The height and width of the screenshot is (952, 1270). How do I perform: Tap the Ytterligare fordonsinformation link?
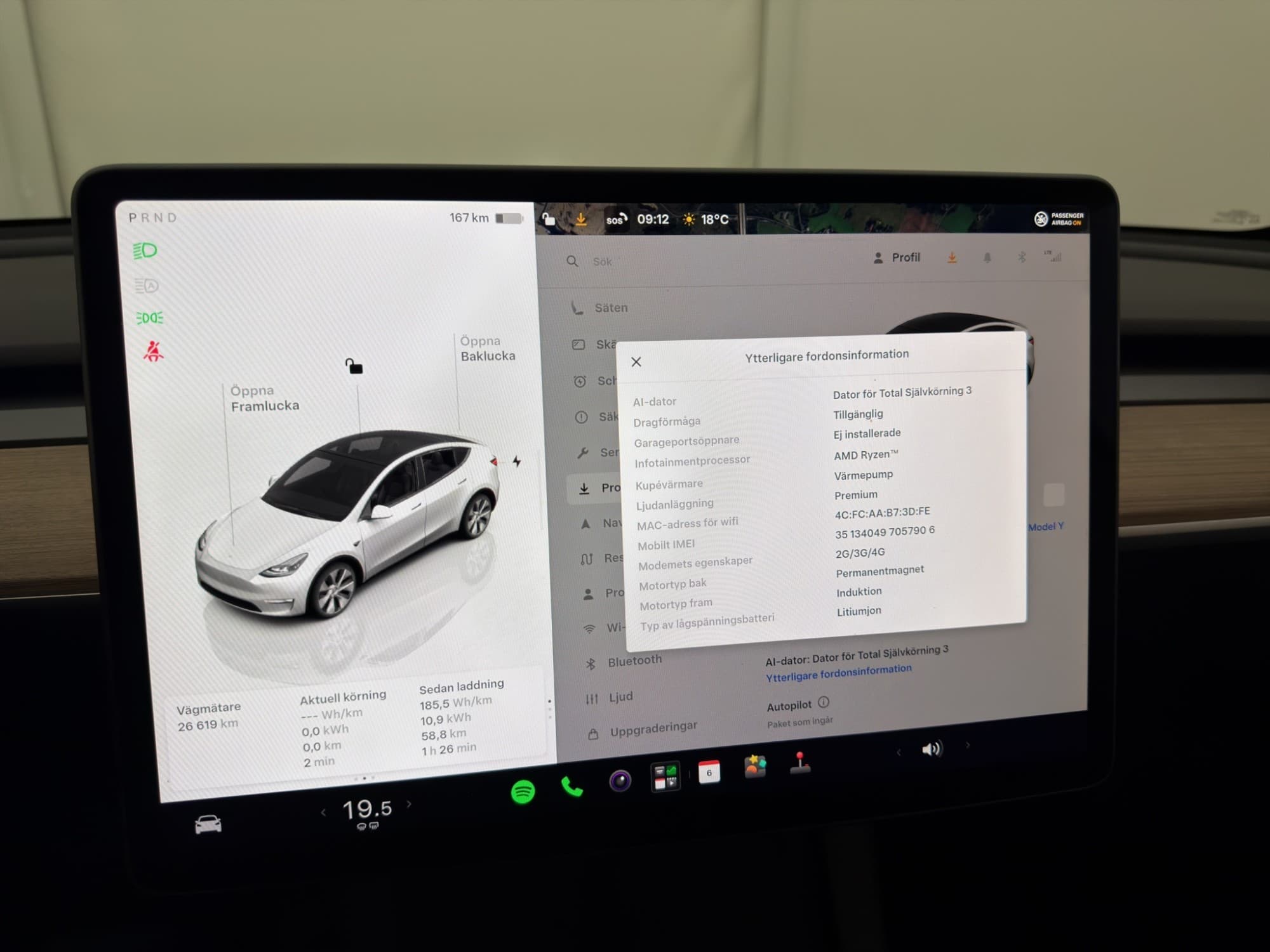(x=839, y=673)
